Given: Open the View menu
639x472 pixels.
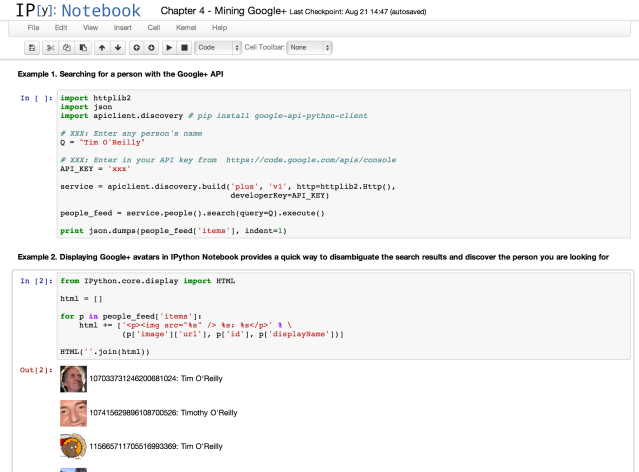Looking at the screenshot, I should click(90, 28).
